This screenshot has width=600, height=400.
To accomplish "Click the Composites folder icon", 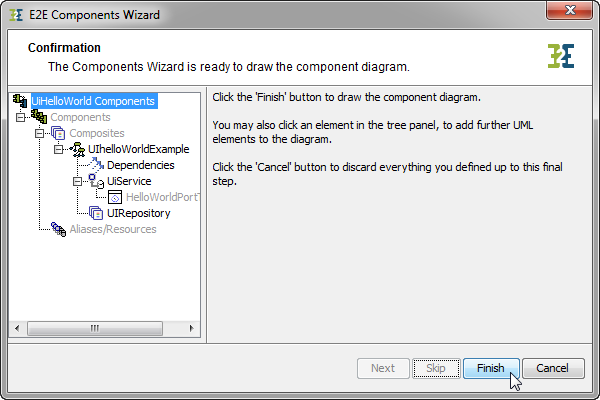I will tap(57, 133).
